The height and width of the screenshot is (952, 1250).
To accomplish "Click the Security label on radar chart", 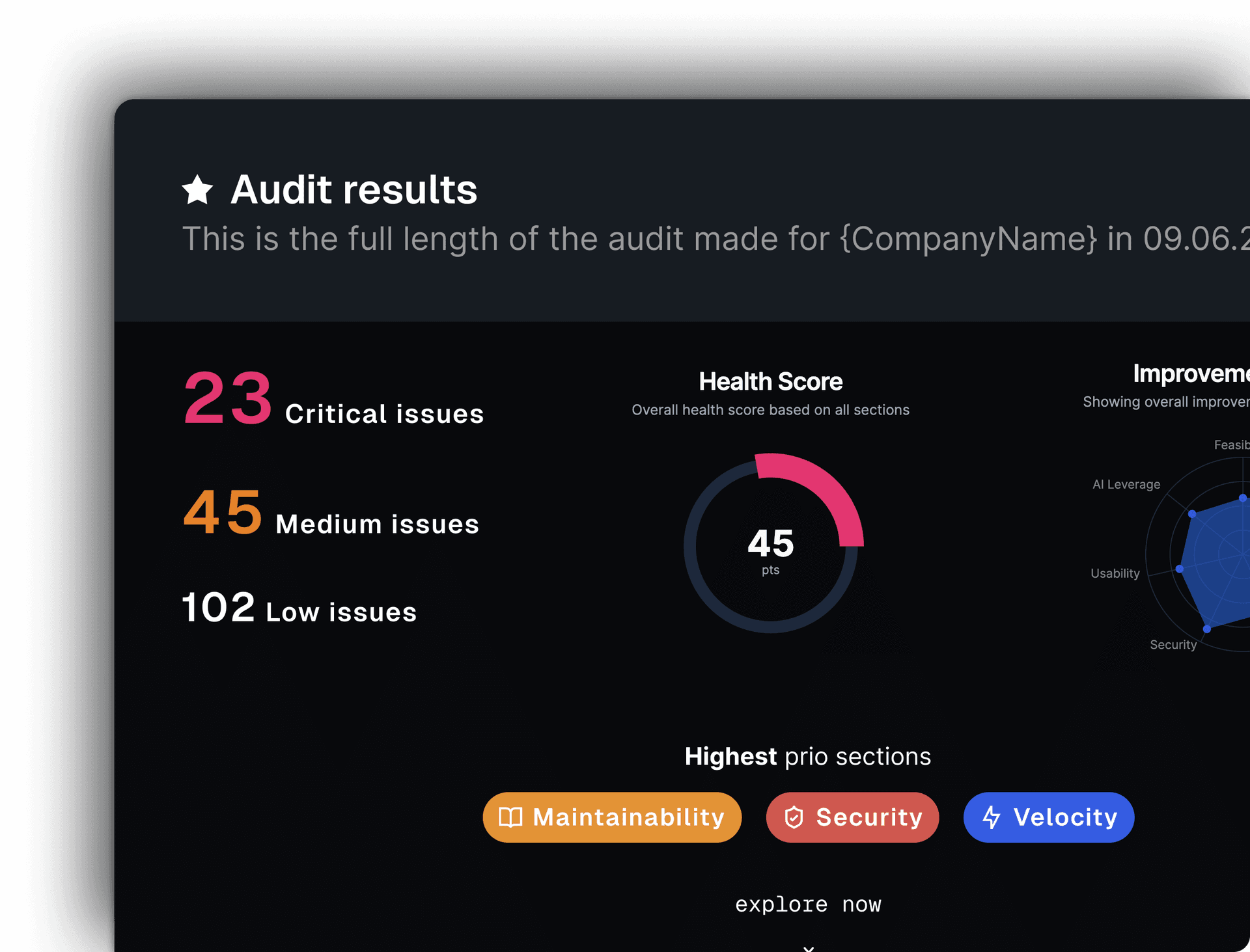I will (x=1173, y=644).
